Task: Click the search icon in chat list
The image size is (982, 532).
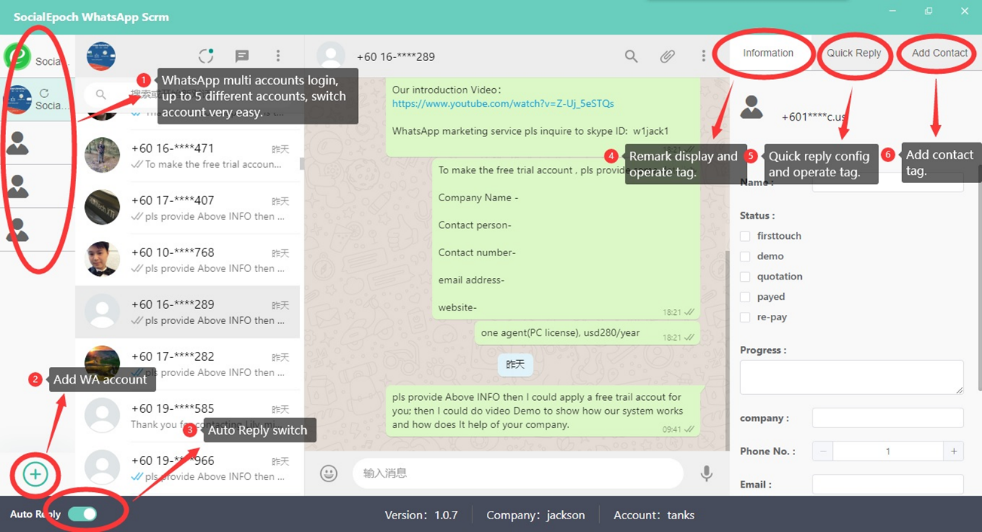Action: (101, 95)
